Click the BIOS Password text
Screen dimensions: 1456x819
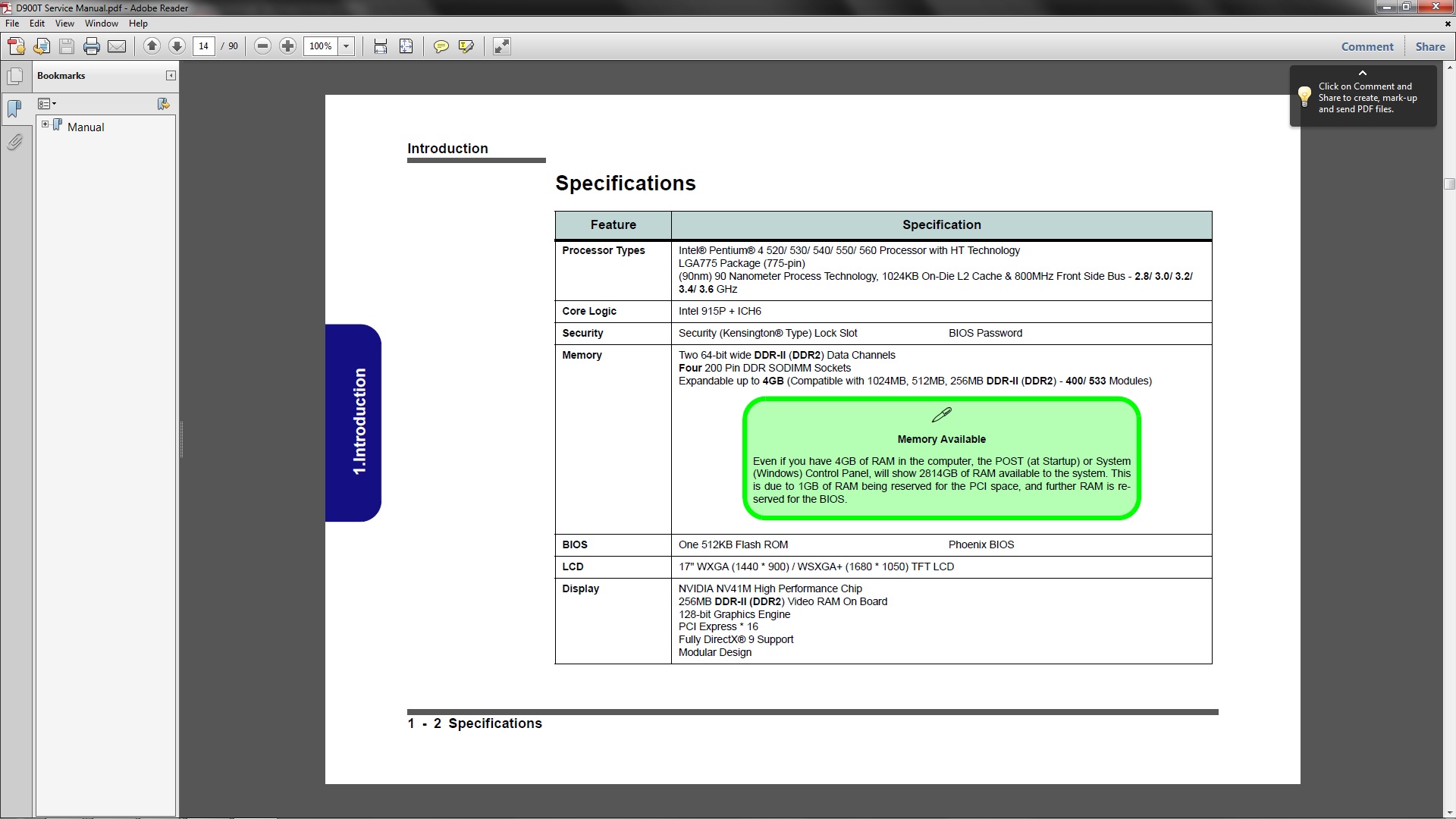[x=985, y=334]
